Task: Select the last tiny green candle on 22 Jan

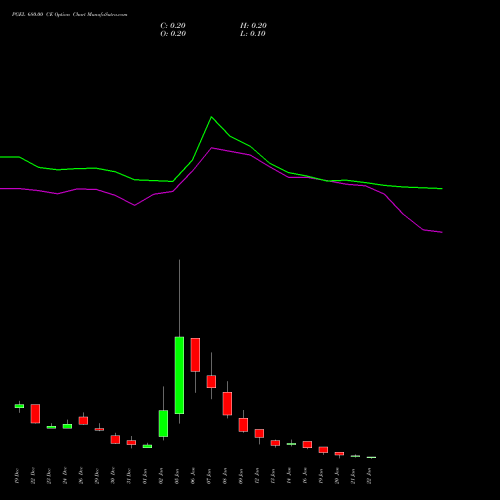Action: click(371, 457)
